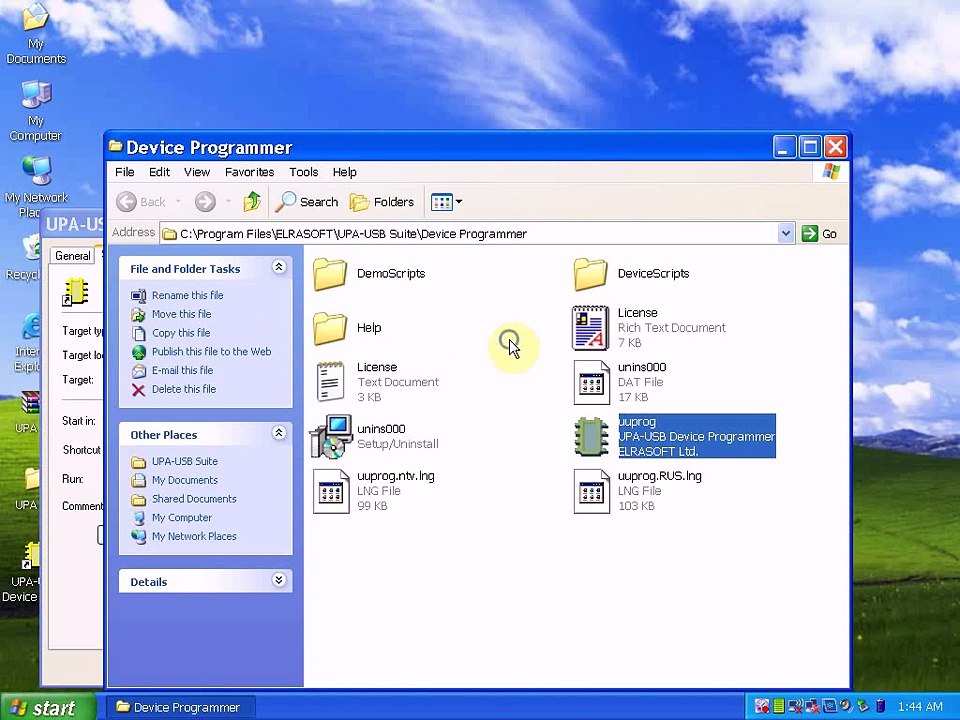The image size is (960, 720).
Task: Select the License Rich Text Document icon
Action: pyautogui.click(x=591, y=328)
